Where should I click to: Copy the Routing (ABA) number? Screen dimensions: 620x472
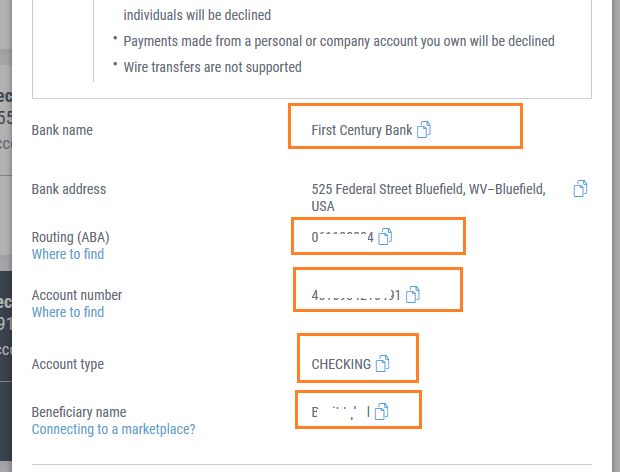click(386, 236)
